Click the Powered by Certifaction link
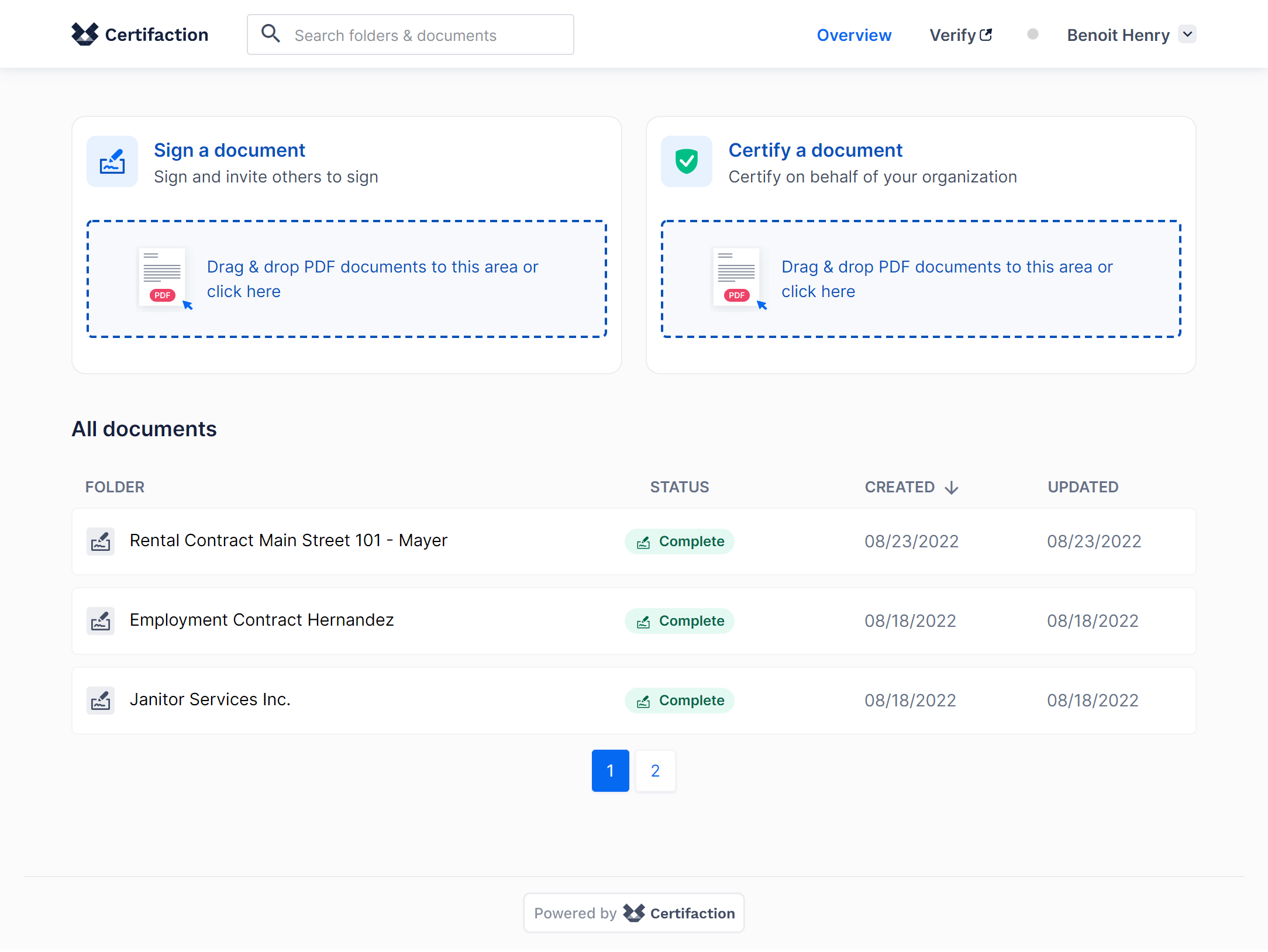The image size is (1268, 952). point(633,913)
